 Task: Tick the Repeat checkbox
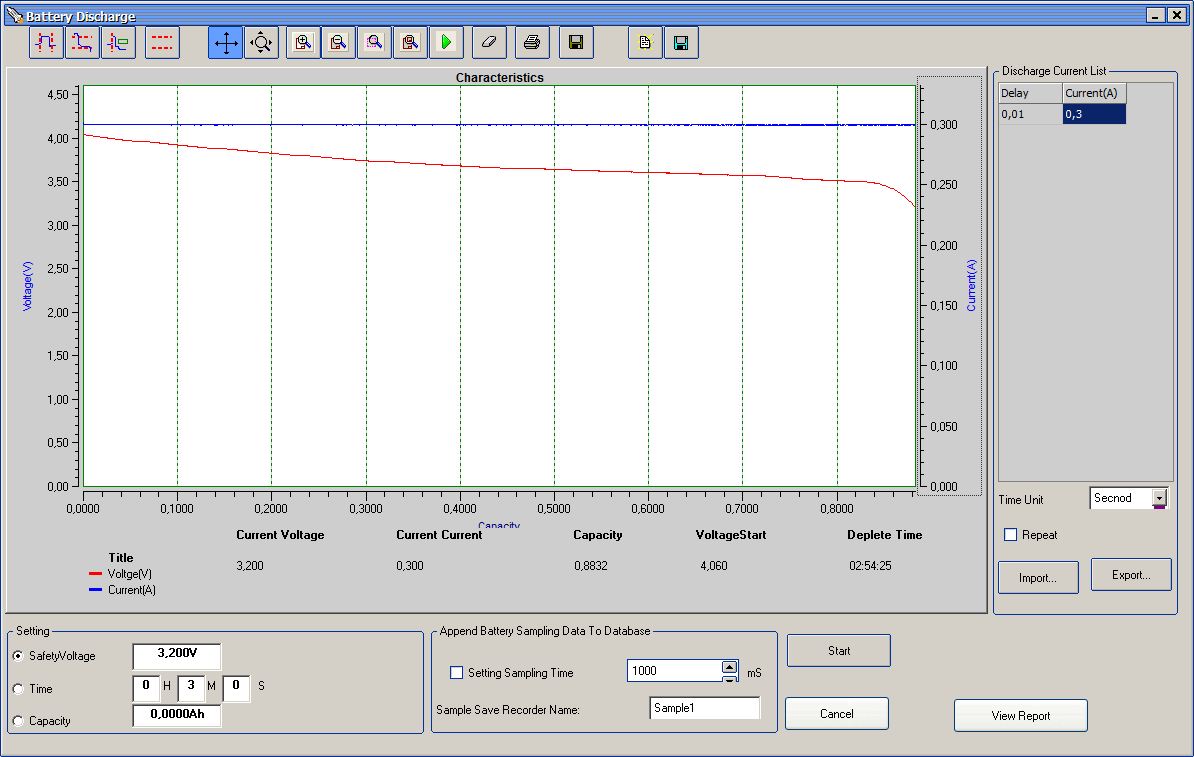1010,535
